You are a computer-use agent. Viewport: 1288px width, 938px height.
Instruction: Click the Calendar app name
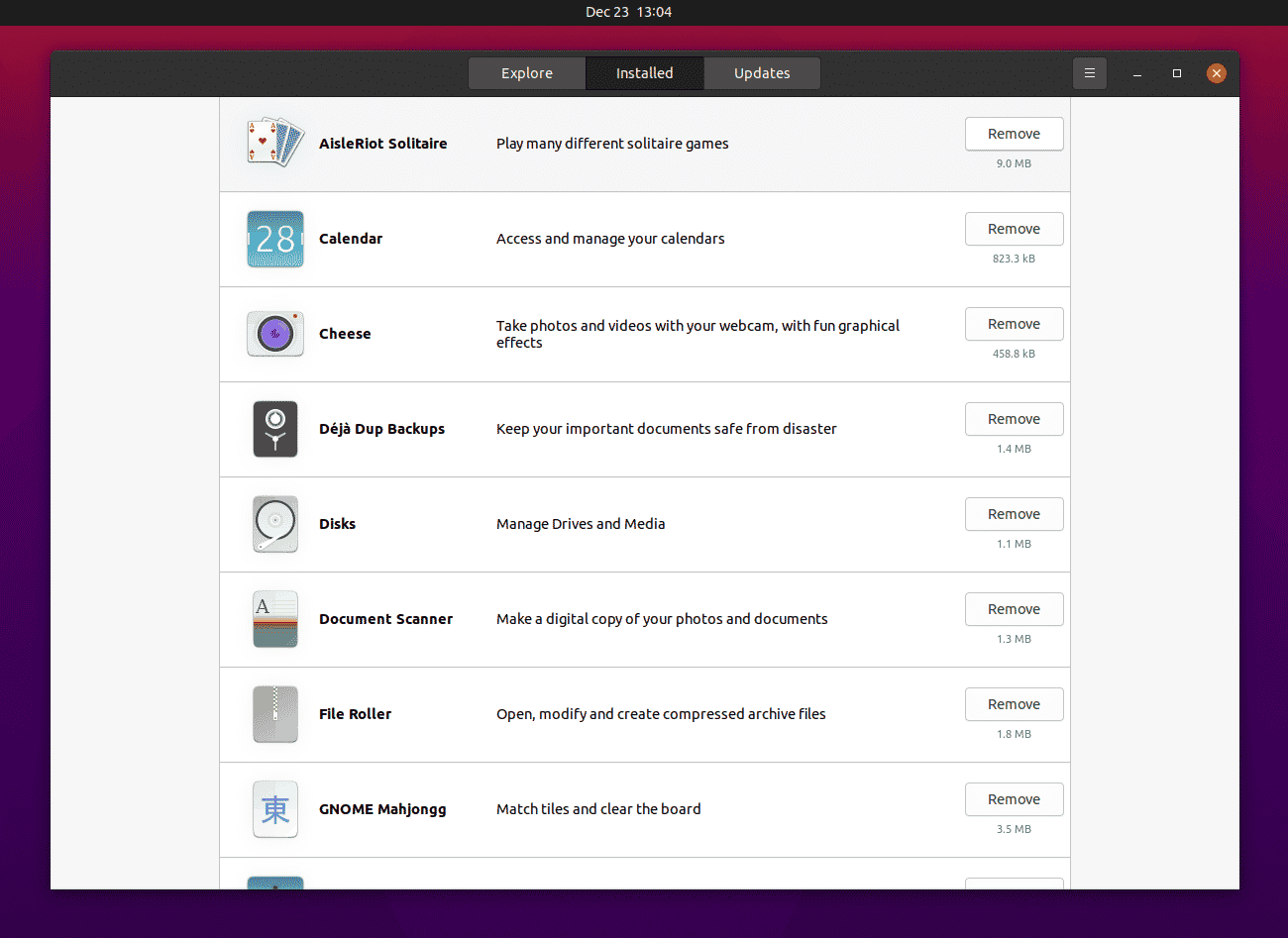click(x=351, y=239)
